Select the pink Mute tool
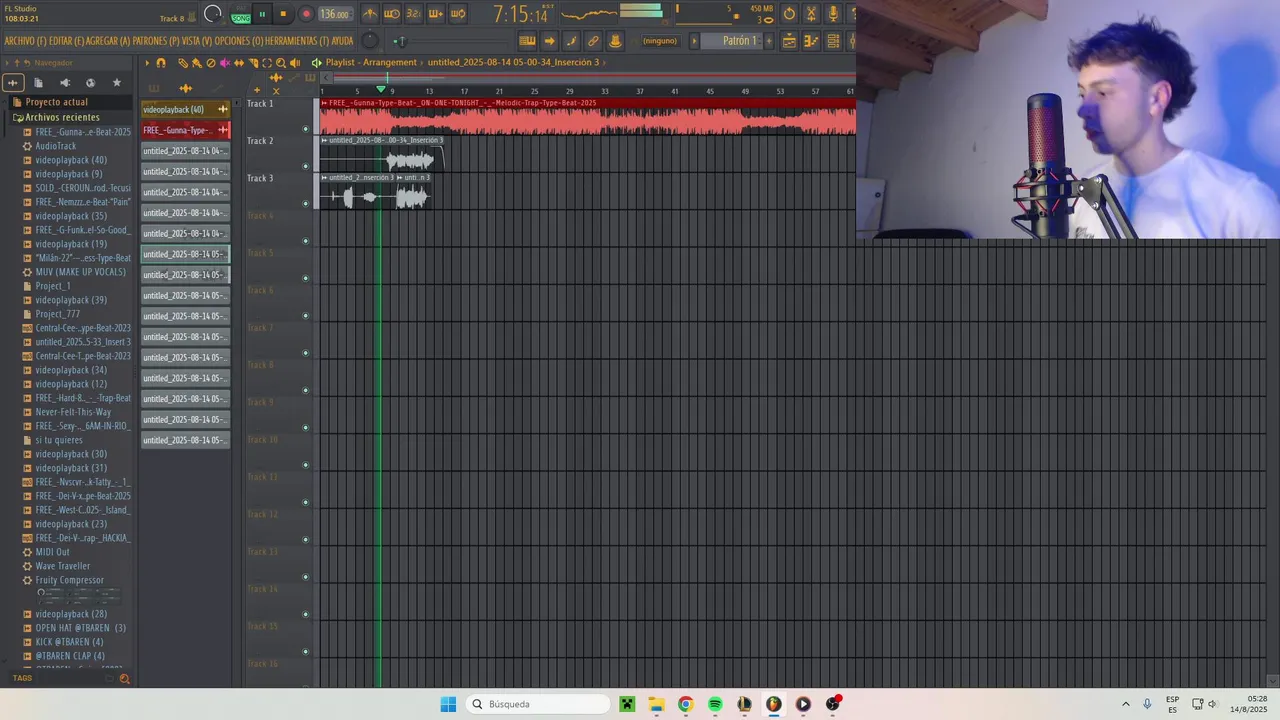This screenshot has width=1280, height=720. (x=225, y=62)
